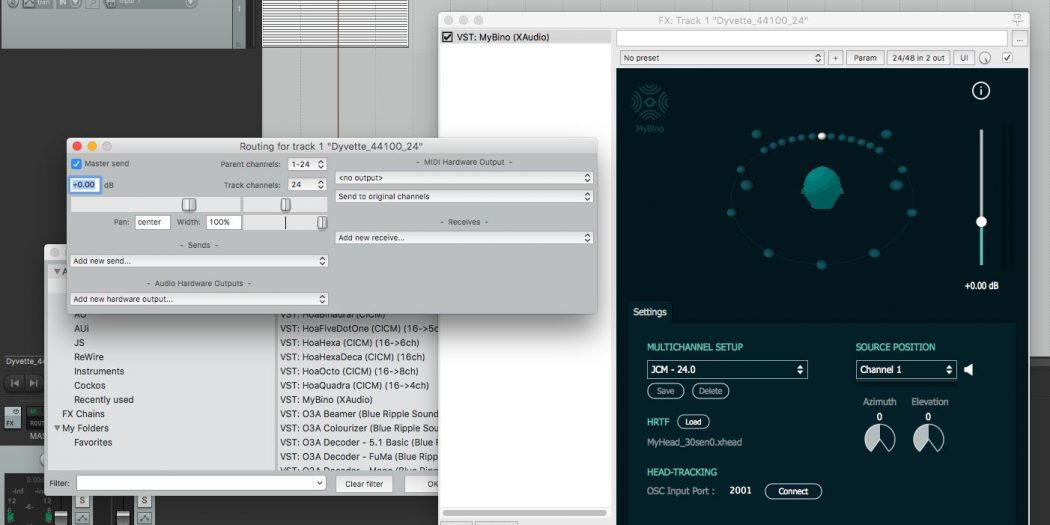Select Cockos in the FX browser tree
Screen dimensions: 1050x525
90,386
